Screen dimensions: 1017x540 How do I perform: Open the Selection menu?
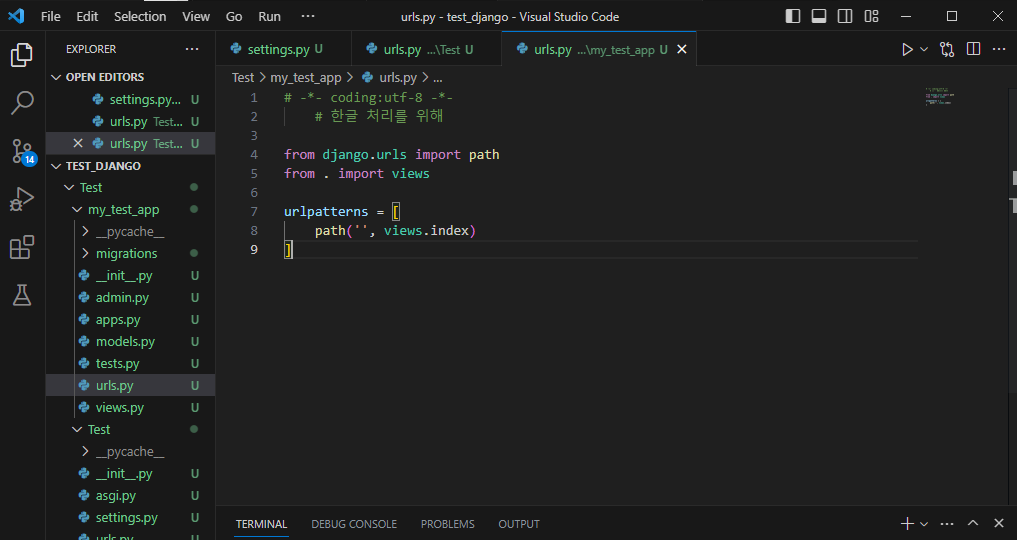[x=140, y=16]
